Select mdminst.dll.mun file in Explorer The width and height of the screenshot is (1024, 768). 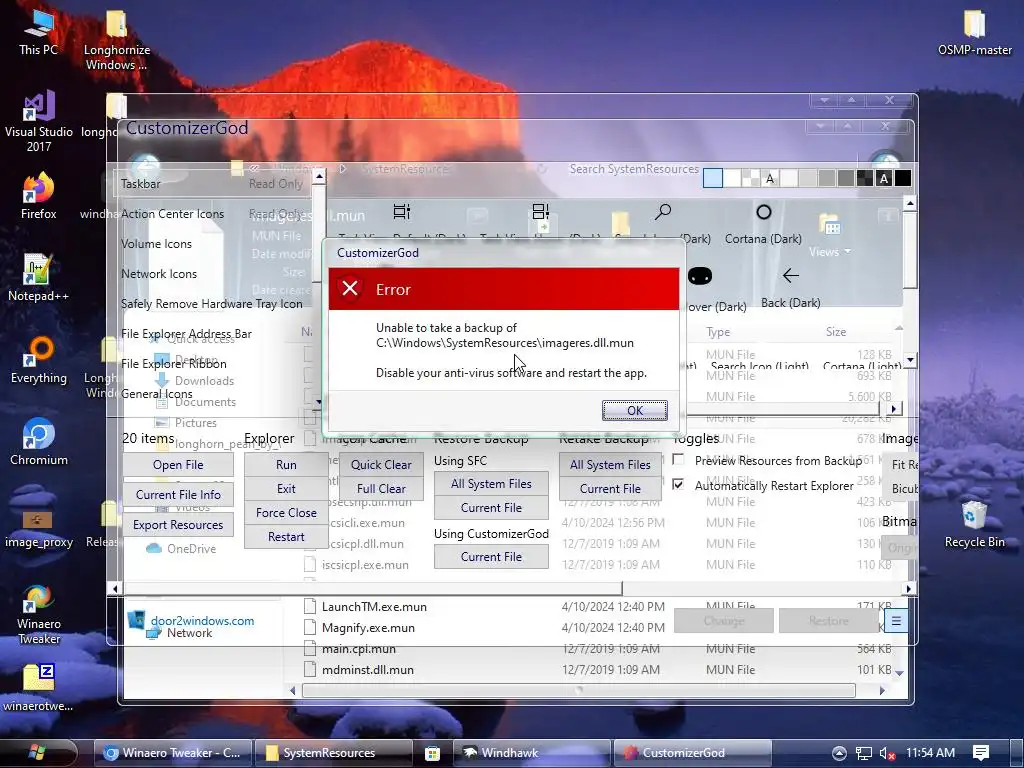point(368,669)
